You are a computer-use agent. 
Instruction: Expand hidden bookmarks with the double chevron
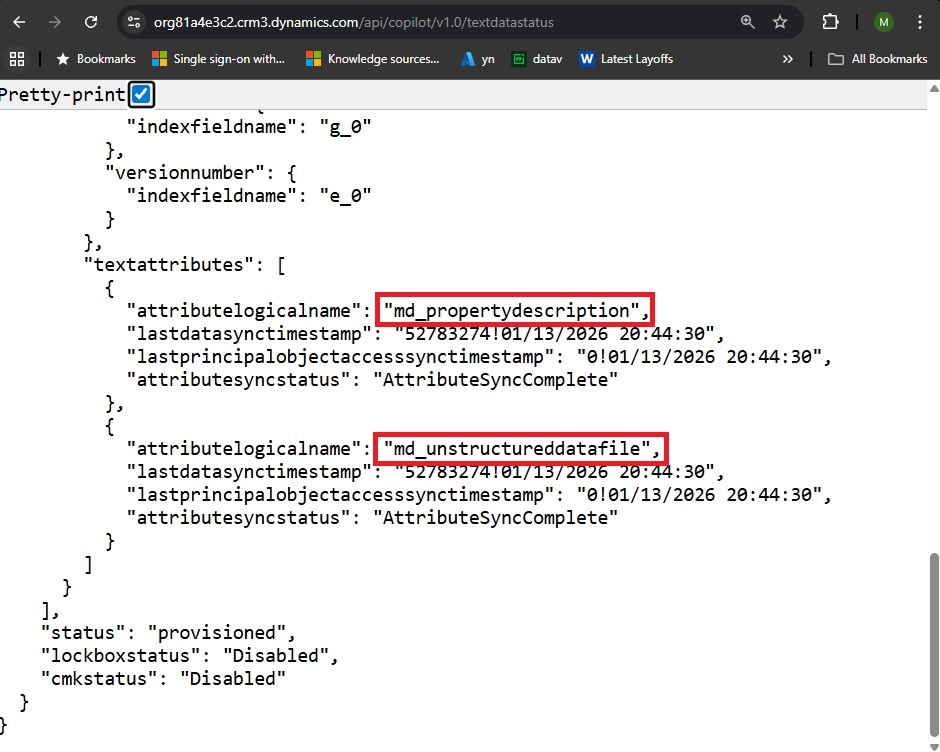[788, 59]
